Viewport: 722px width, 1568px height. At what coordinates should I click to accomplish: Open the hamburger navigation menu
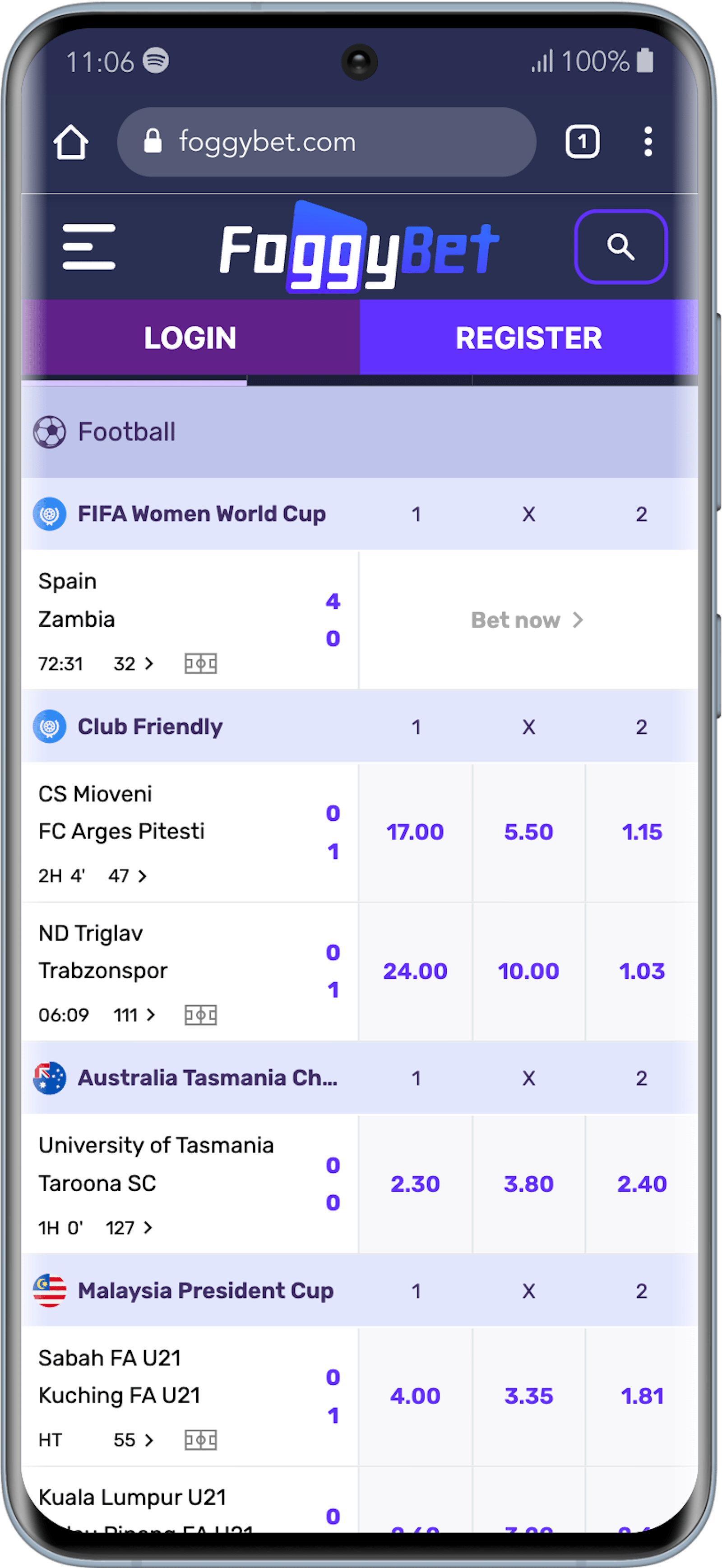(89, 246)
